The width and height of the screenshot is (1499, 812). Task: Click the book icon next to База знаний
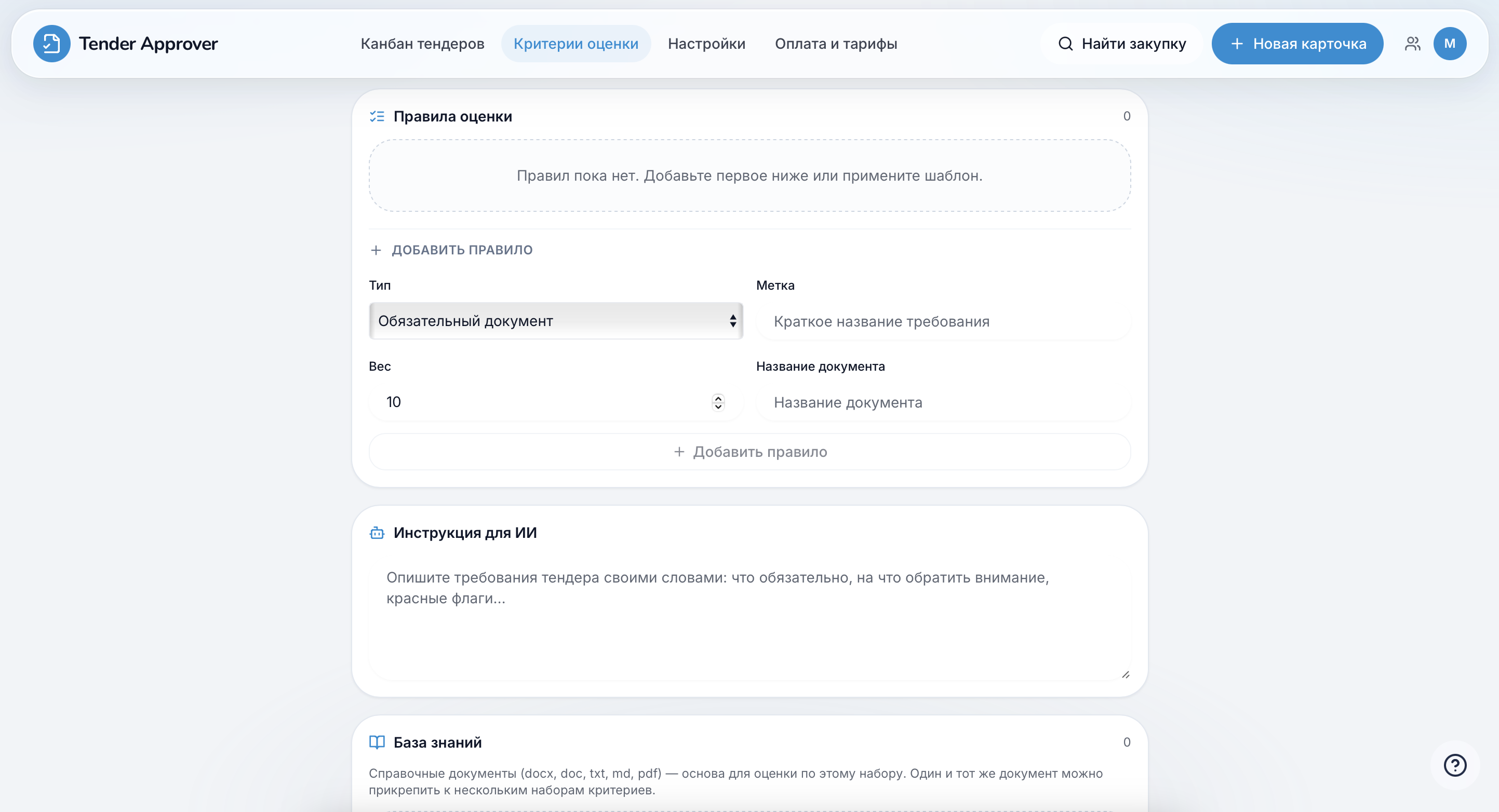(x=377, y=742)
